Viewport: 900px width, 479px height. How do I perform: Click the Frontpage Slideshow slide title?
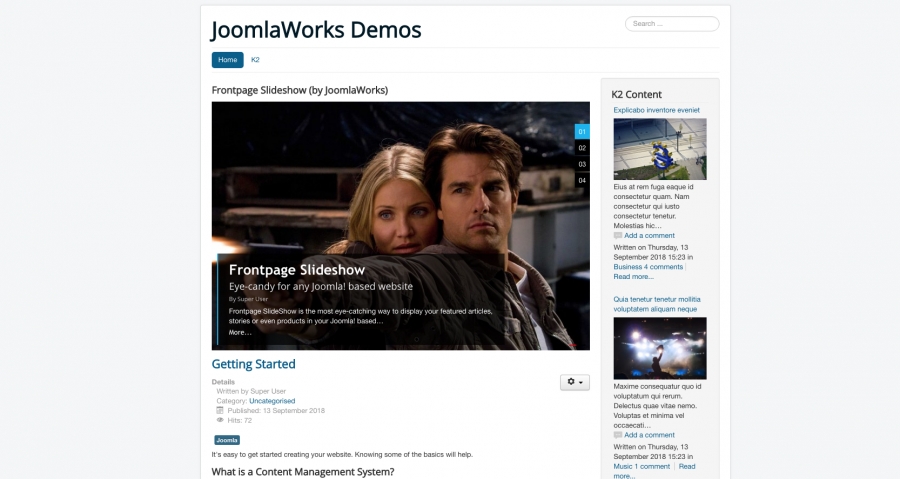(297, 270)
